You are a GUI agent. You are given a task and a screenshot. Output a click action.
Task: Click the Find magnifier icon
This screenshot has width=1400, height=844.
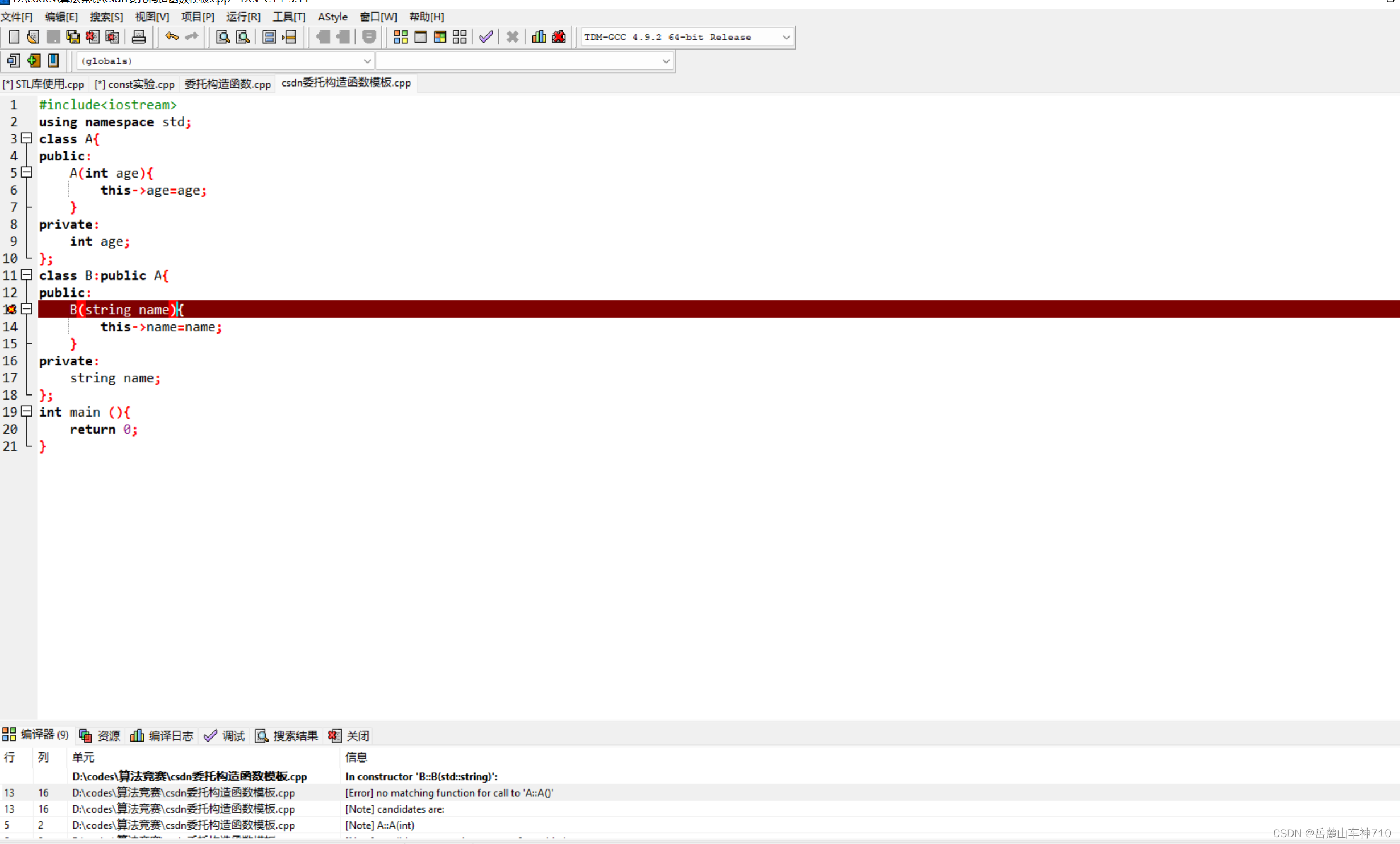[223, 37]
